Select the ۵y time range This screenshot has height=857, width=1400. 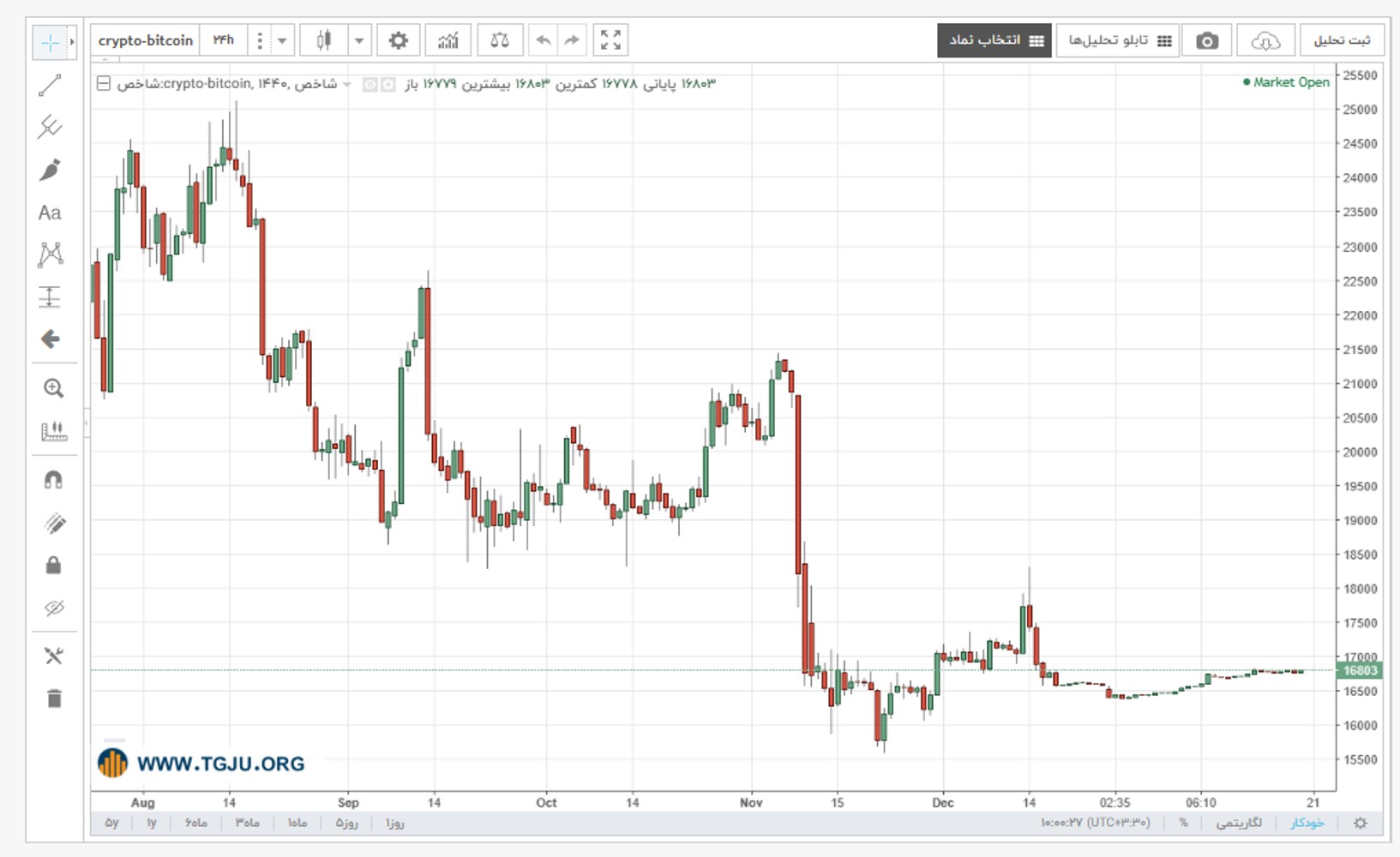(111, 823)
